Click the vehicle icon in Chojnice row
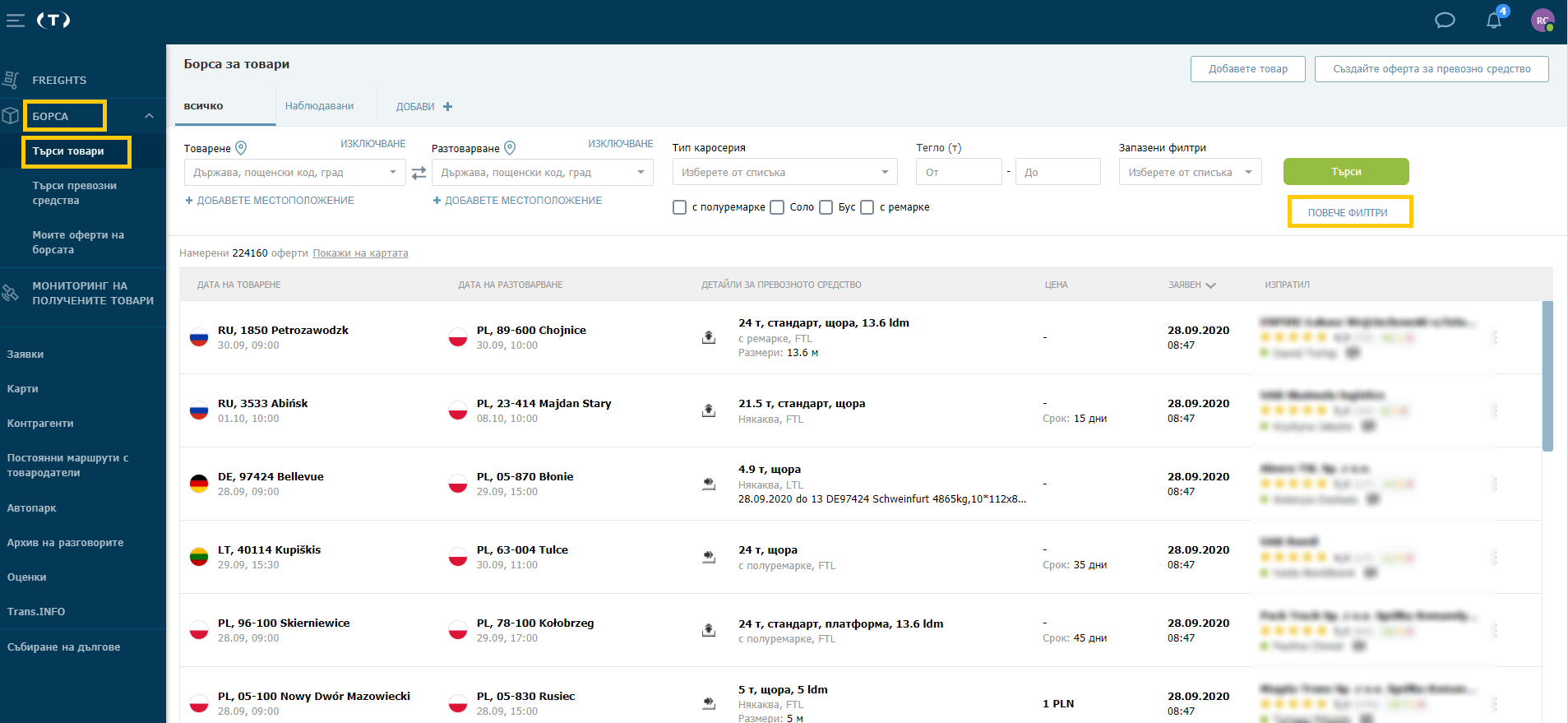 tap(708, 337)
